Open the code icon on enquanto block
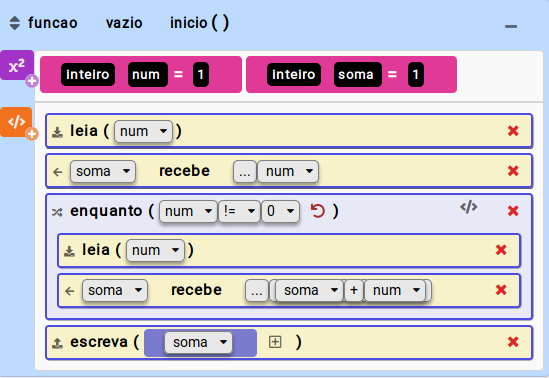 (x=468, y=207)
